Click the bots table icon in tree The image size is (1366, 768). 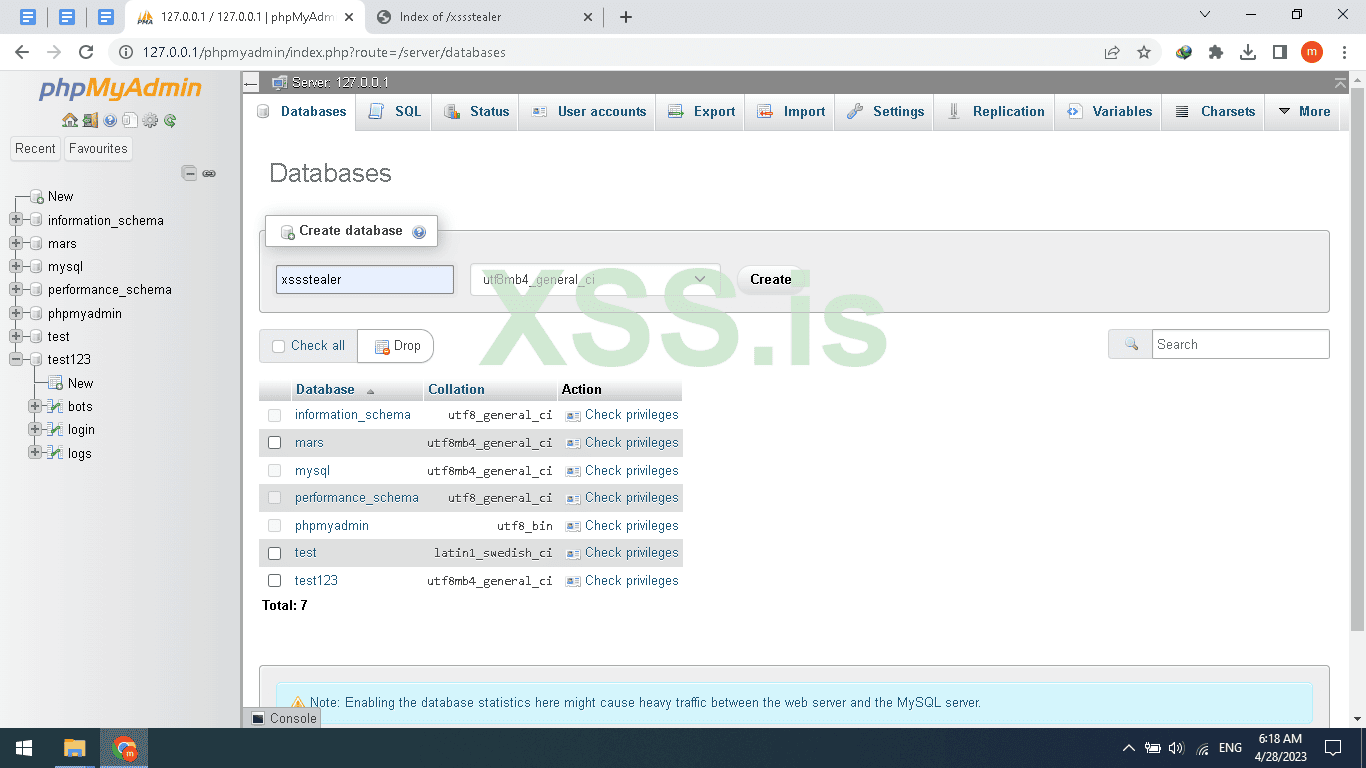[56, 406]
